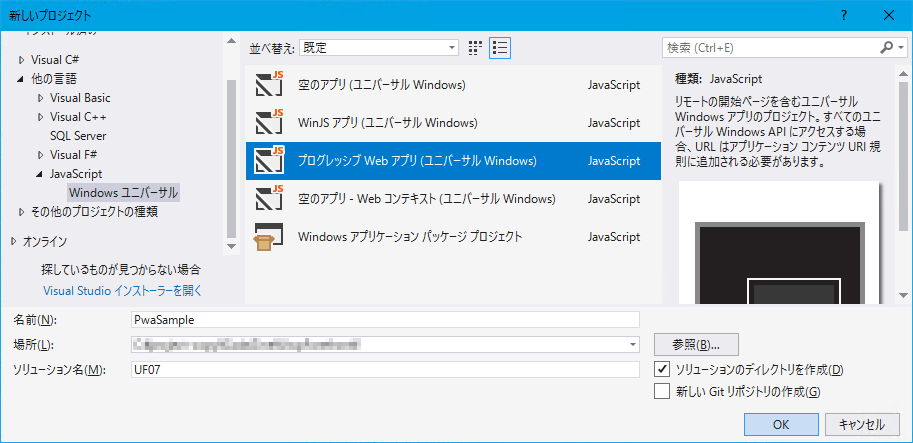Collapse the JavaScript tree node
Viewport: 913px width, 443px height.
(x=41, y=173)
